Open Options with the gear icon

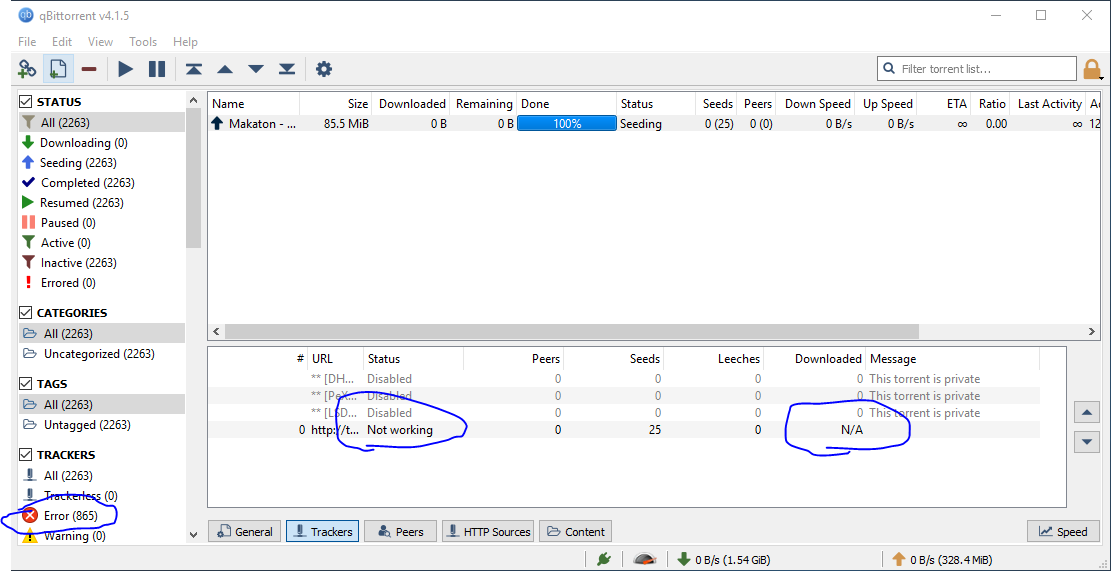[324, 69]
